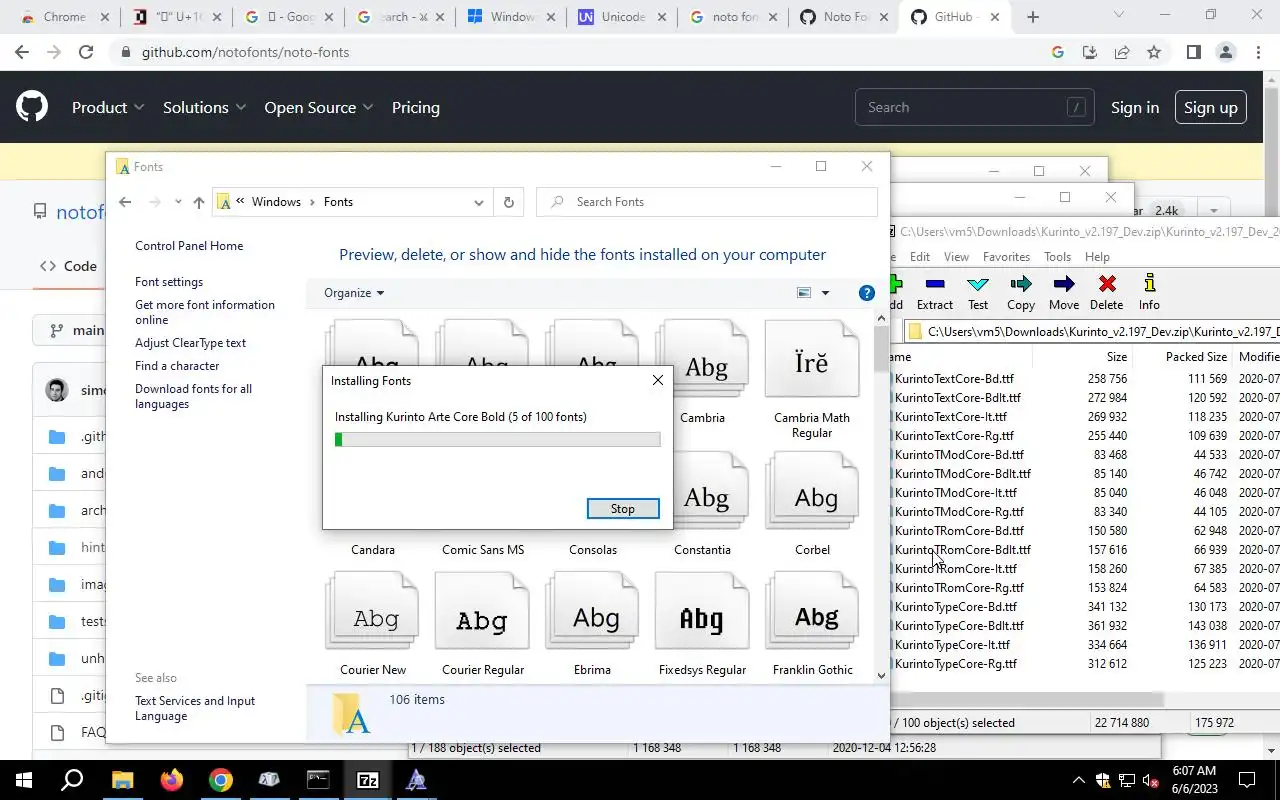1280x800 pixels.
Task: Open Edit menu in 7-Zip
Action: point(920,257)
